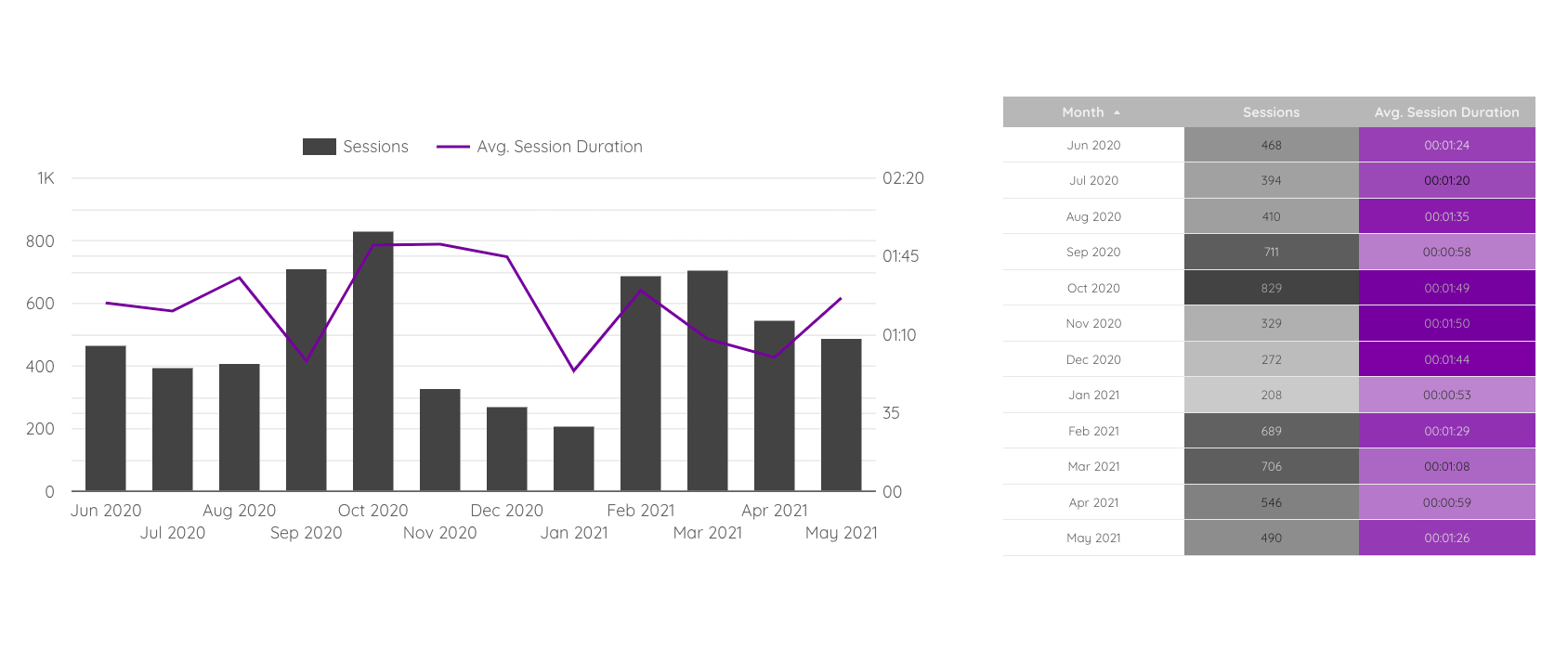
Task: Click the sort arrow beside Month header
Action: pos(1117,112)
